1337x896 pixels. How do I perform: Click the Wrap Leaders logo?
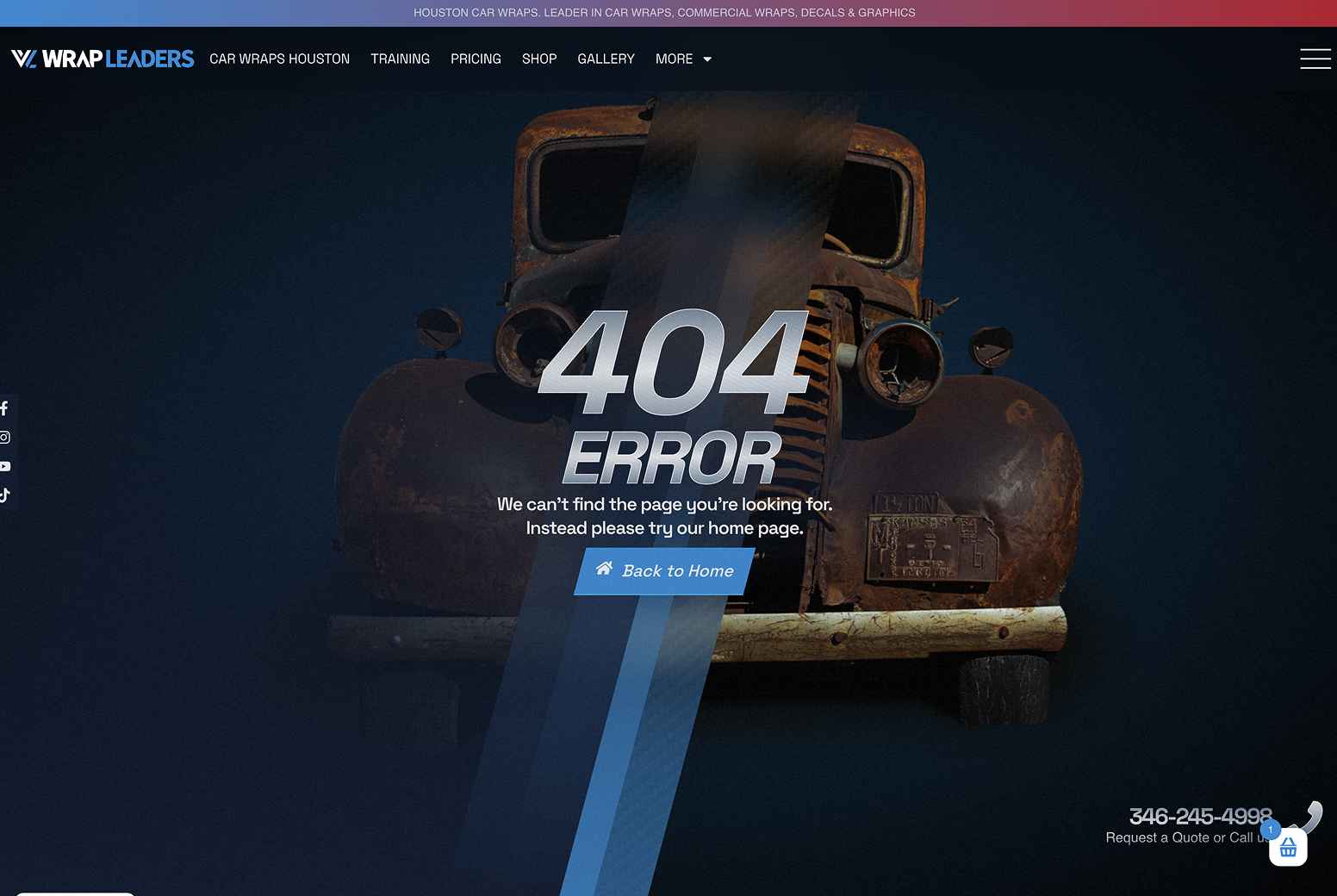click(x=103, y=59)
